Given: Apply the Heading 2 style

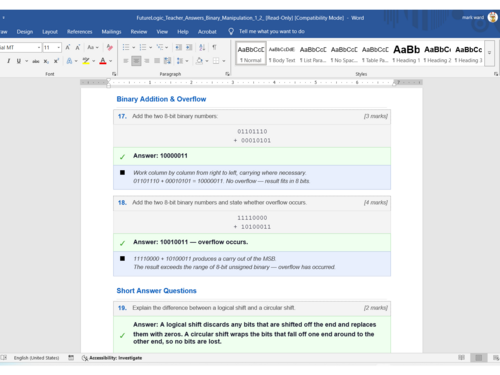Looking at the screenshot, I should (437, 53).
